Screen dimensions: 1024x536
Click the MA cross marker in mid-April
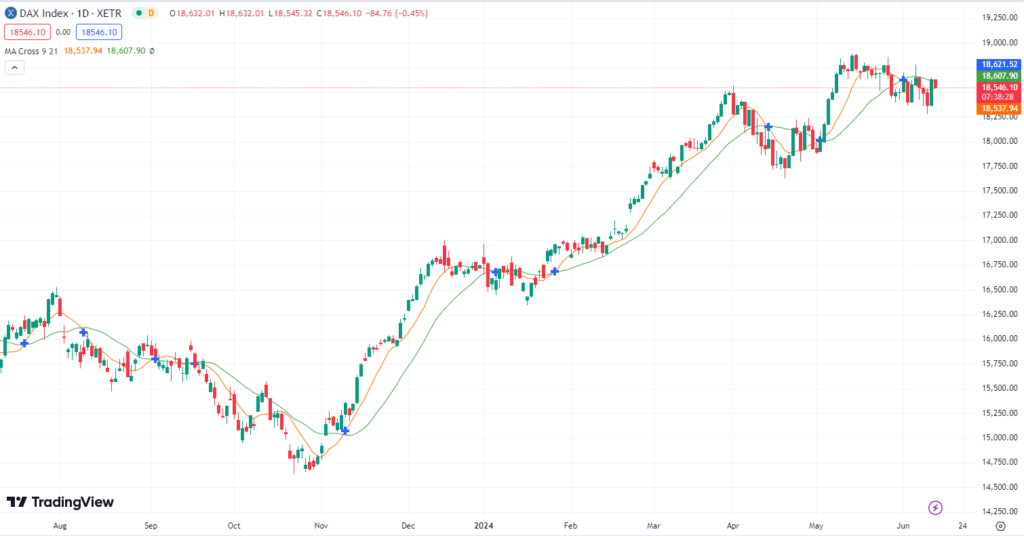coord(769,127)
